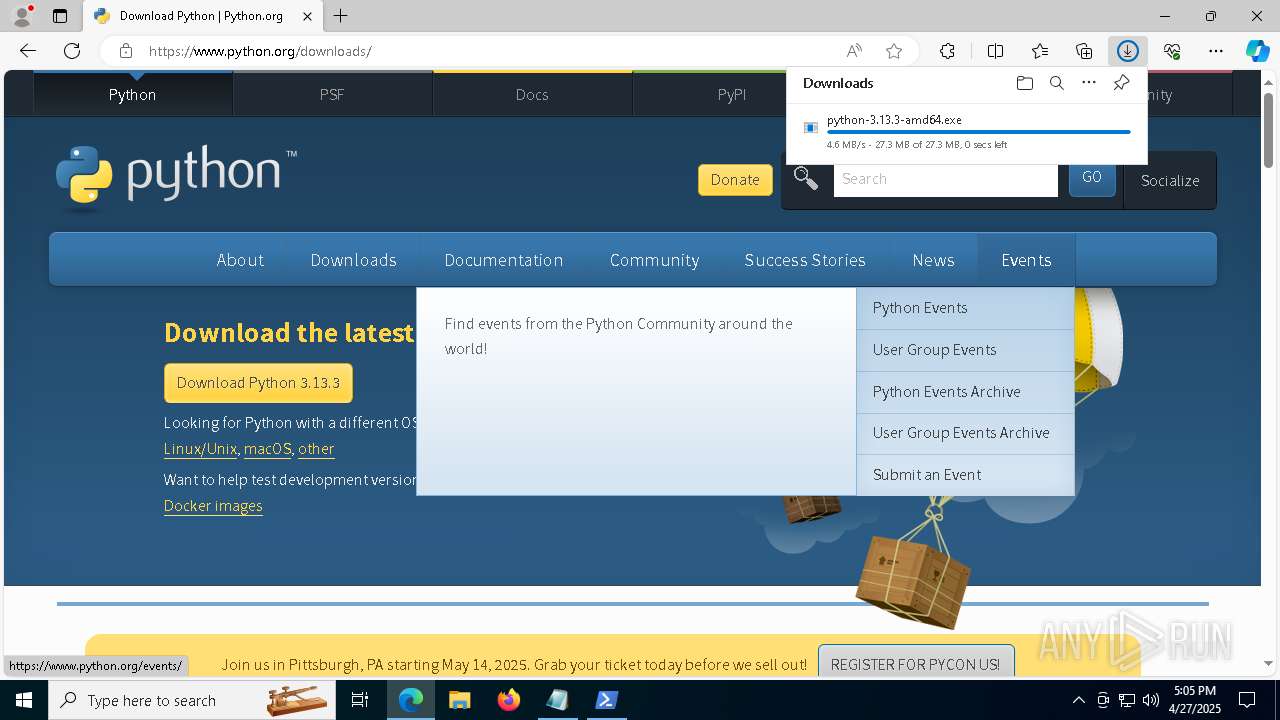Open the About nav menu

pyautogui.click(x=240, y=260)
